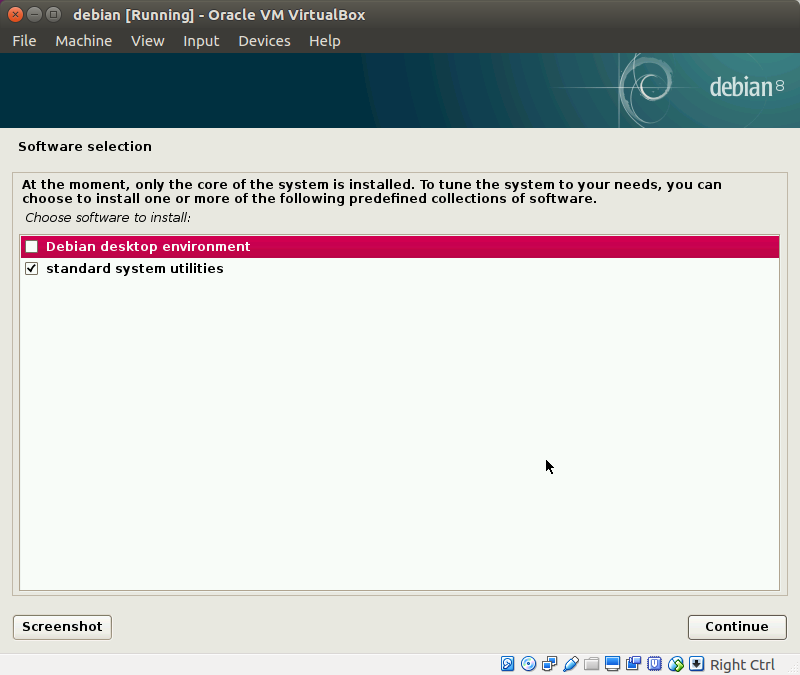Click the shared folders status icon

591,664
